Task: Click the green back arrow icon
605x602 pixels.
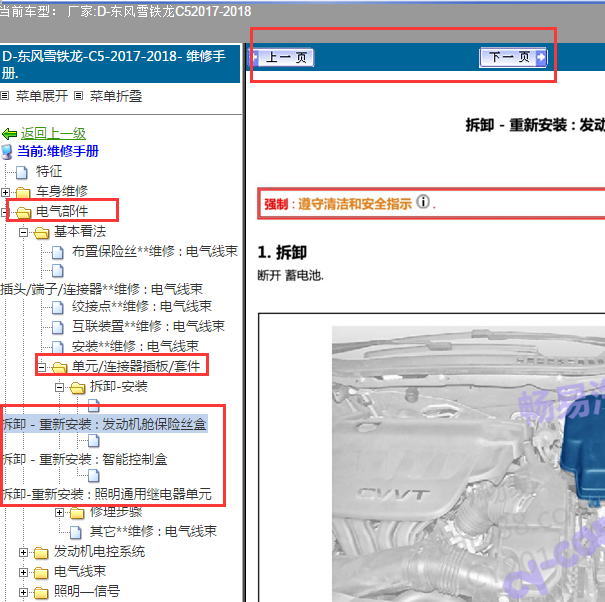Action: pos(9,134)
